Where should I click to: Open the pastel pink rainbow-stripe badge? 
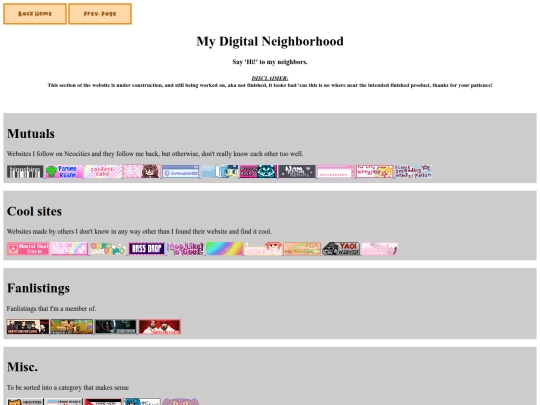(69, 249)
